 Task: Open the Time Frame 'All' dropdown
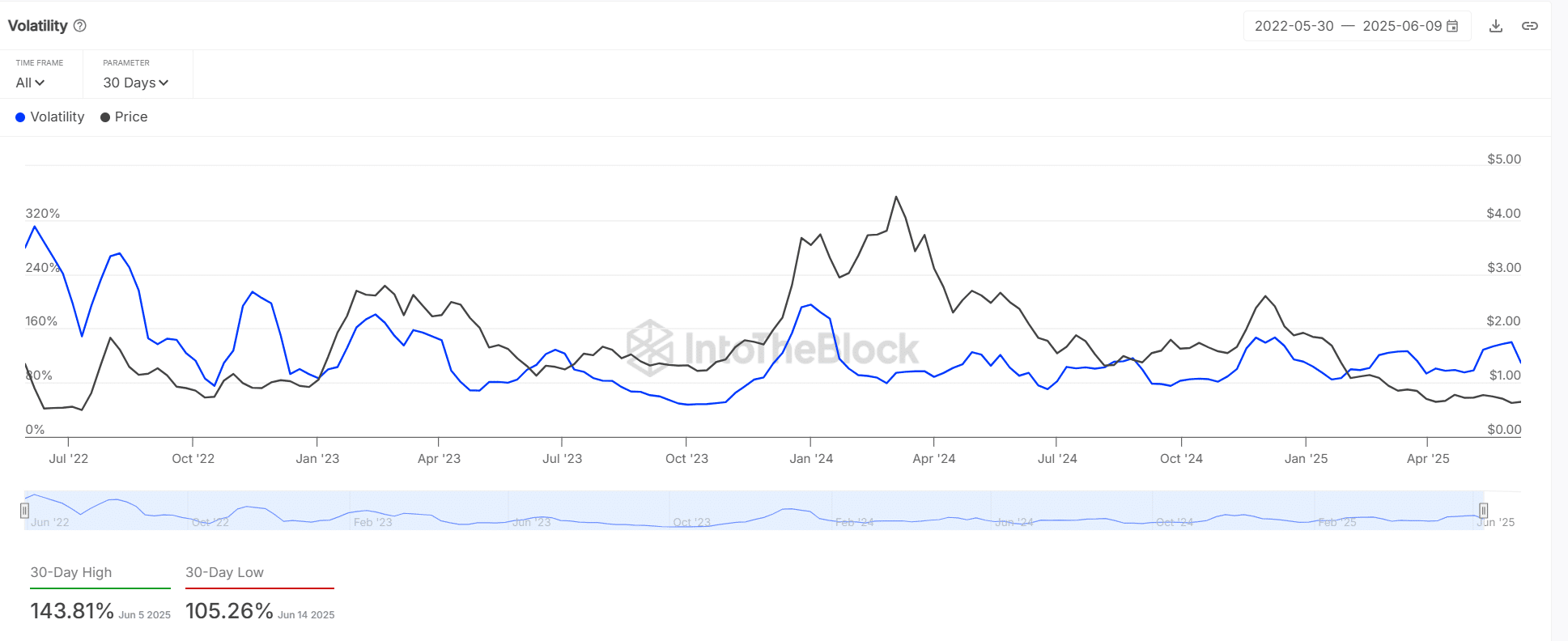point(30,83)
